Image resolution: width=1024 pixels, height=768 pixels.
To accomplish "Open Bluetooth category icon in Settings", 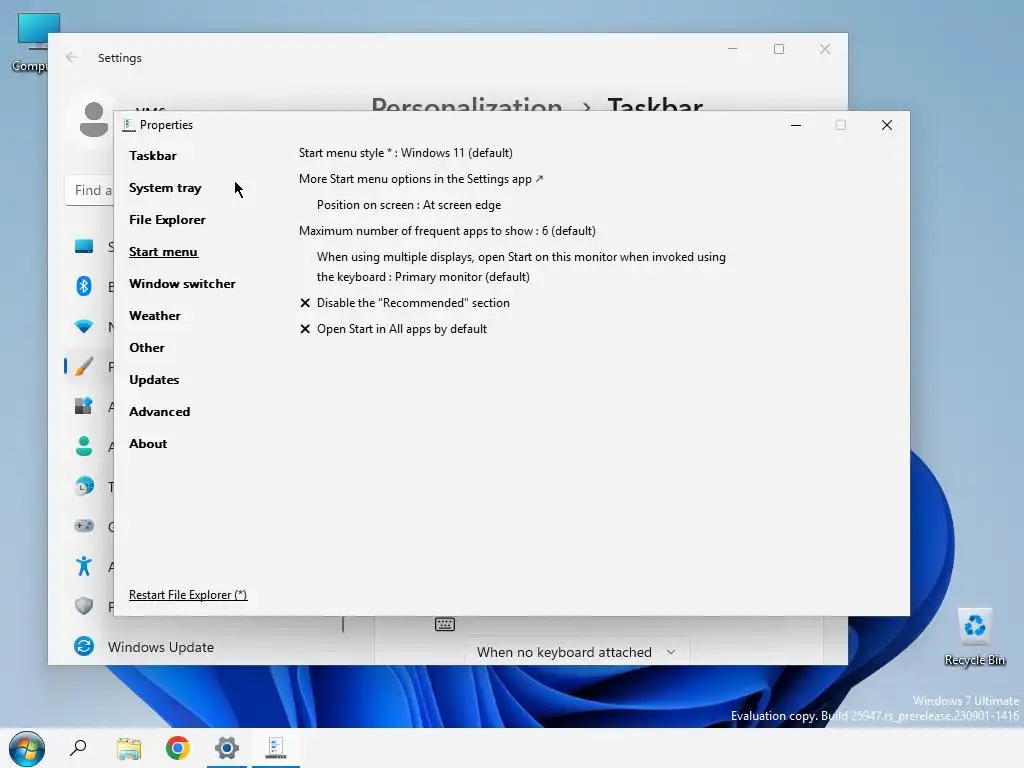I will point(84,286).
